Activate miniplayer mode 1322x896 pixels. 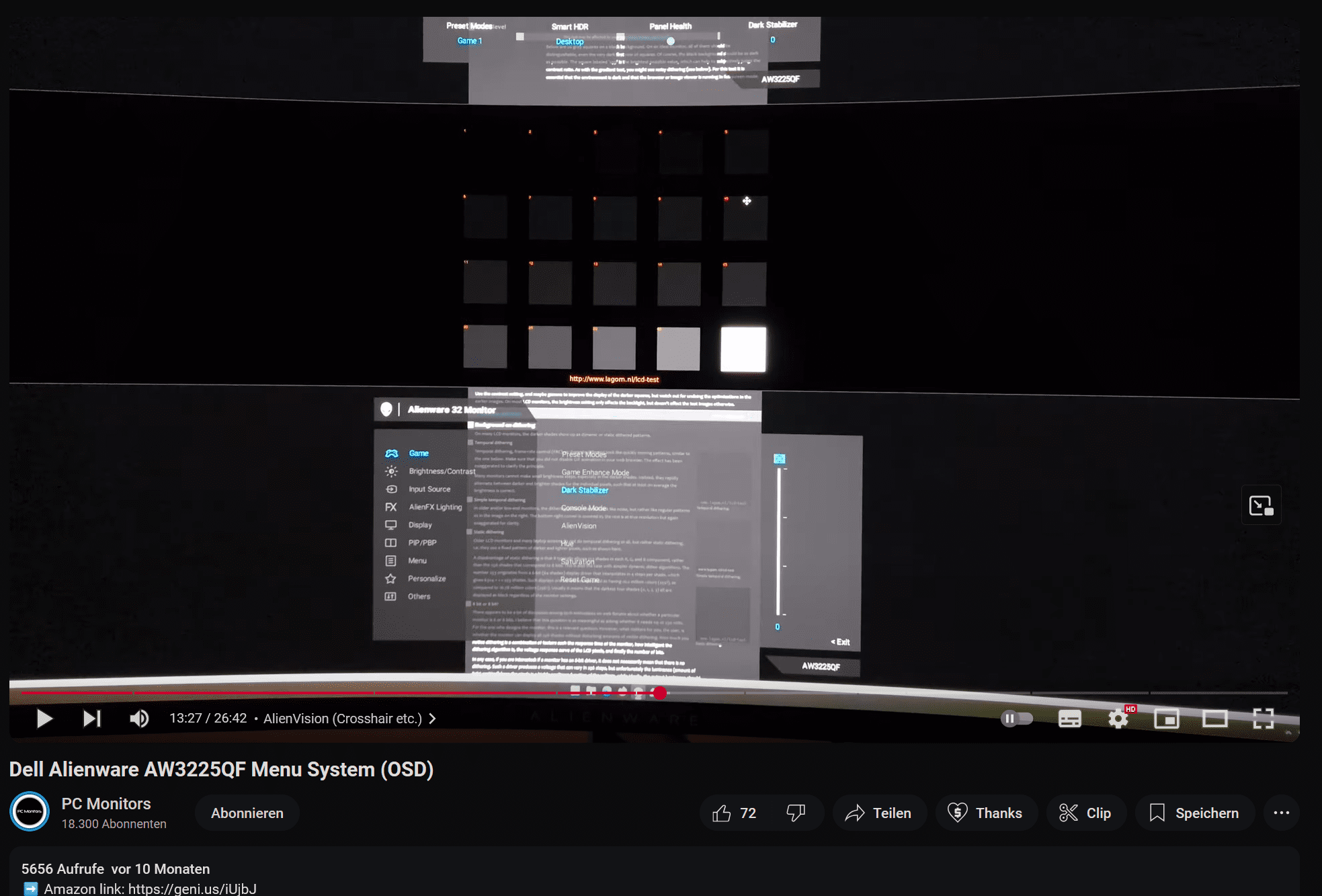pyautogui.click(x=1167, y=719)
